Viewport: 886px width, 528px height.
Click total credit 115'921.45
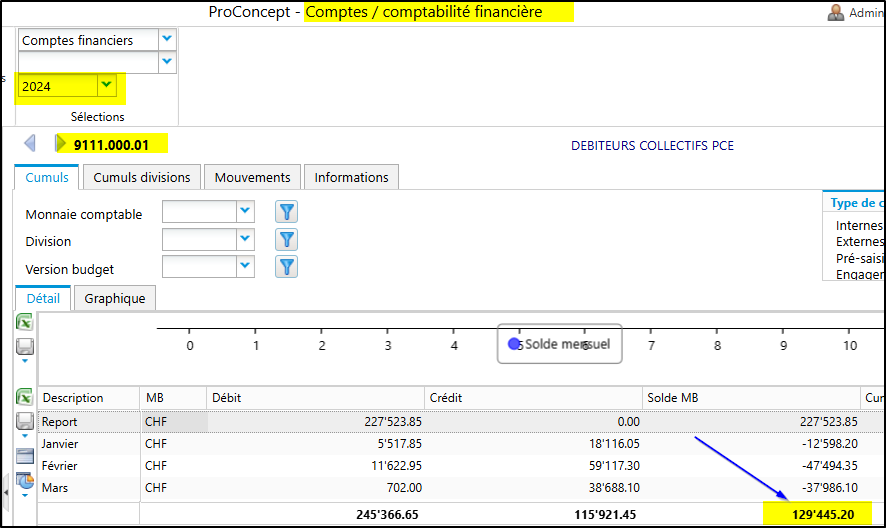605,515
